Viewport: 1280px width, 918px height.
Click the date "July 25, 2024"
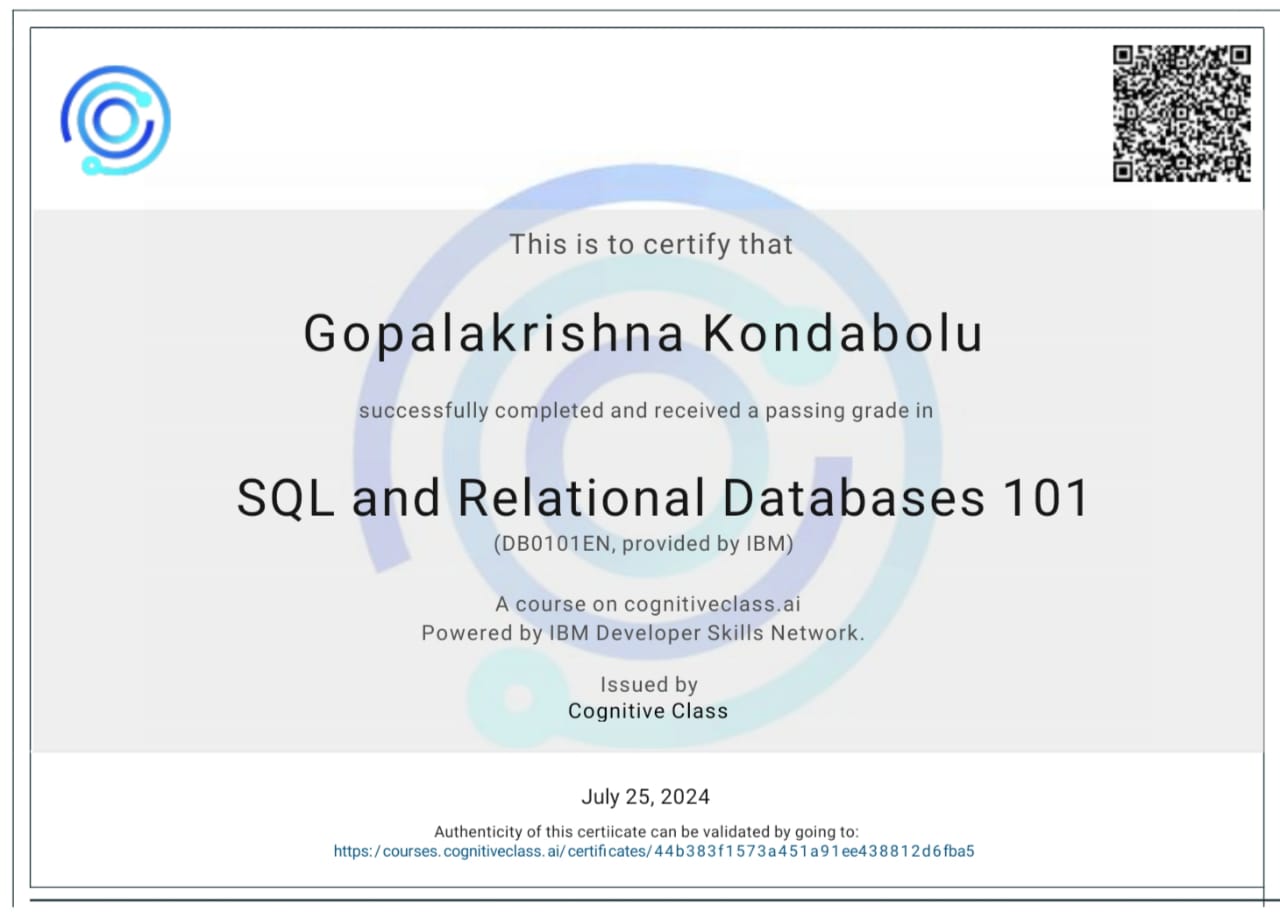point(646,797)
